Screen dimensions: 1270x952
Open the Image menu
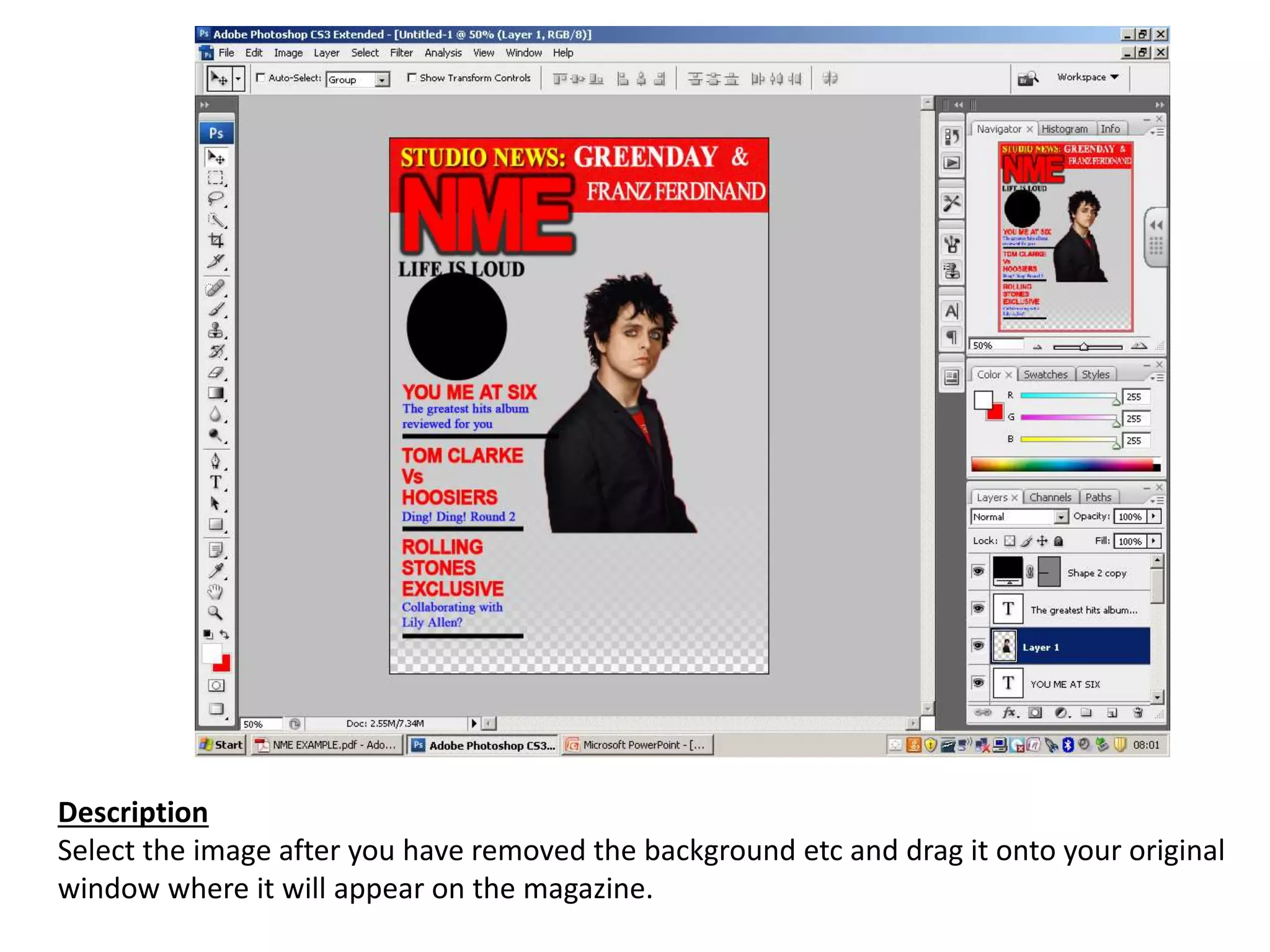click(288, 53)
